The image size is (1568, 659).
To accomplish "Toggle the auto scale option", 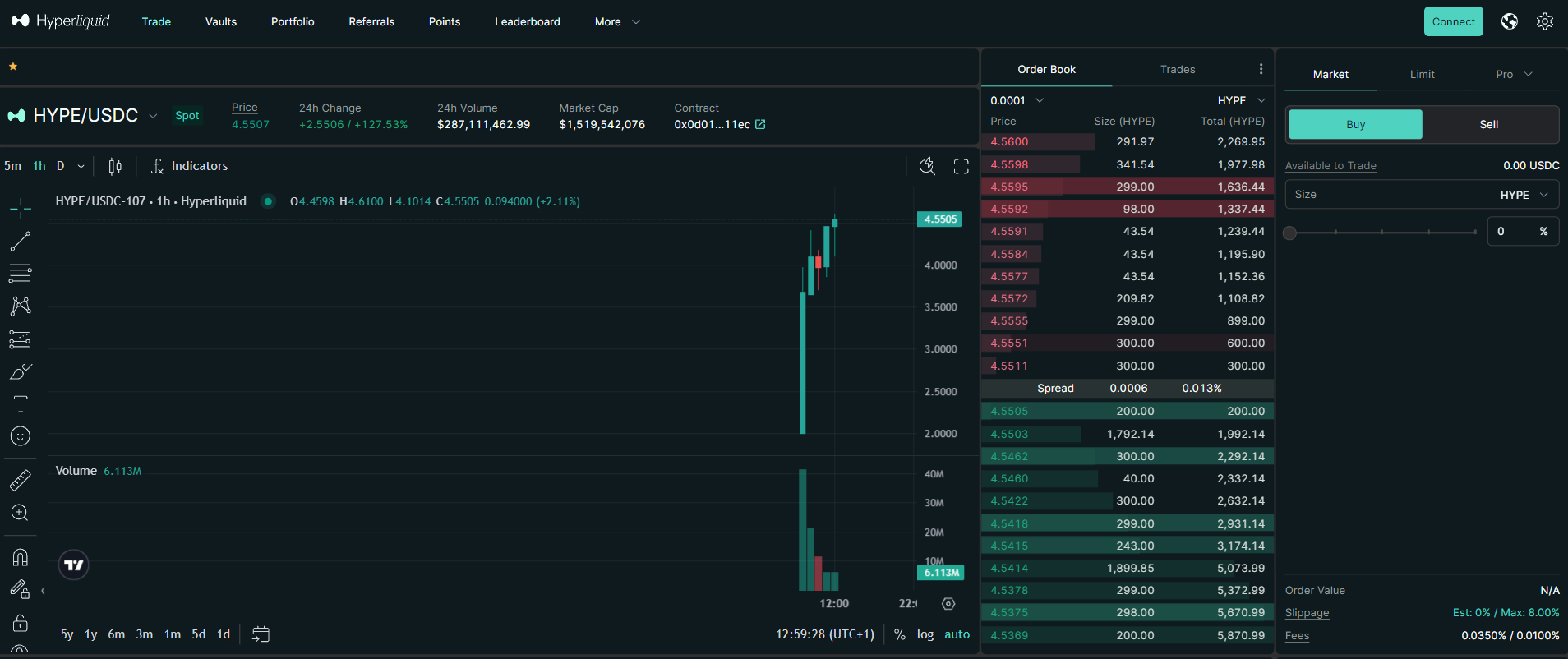I will (x=957, y=634).
